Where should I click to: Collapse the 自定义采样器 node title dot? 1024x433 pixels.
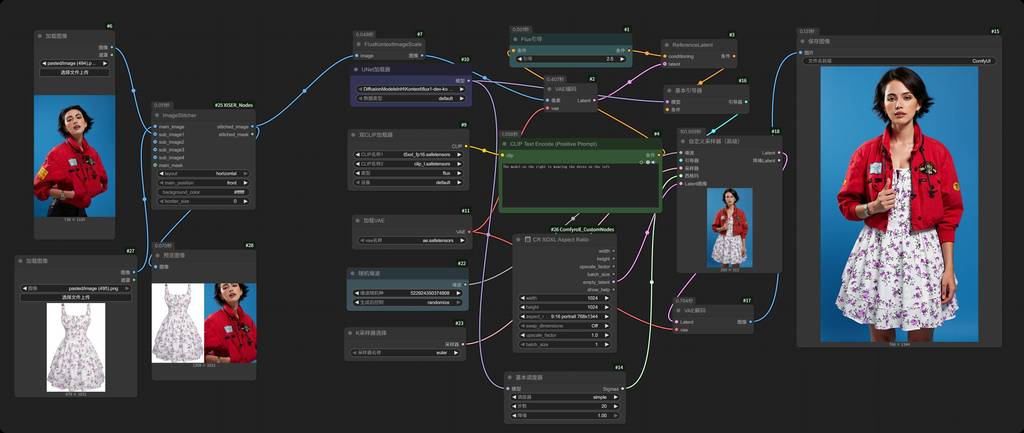[682, 141]
